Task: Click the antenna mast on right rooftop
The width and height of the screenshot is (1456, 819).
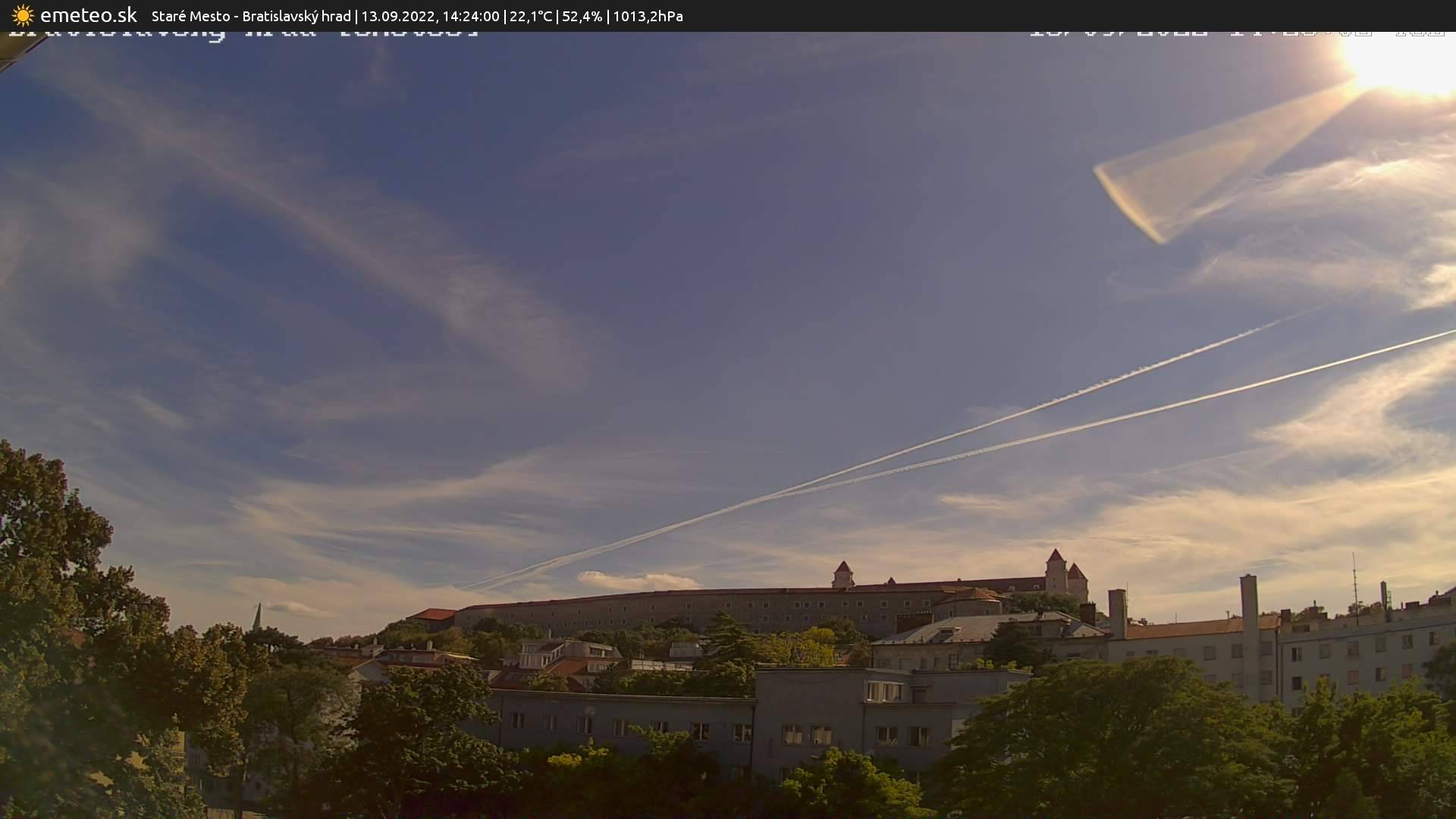Action: click(x=1355, y=580)
